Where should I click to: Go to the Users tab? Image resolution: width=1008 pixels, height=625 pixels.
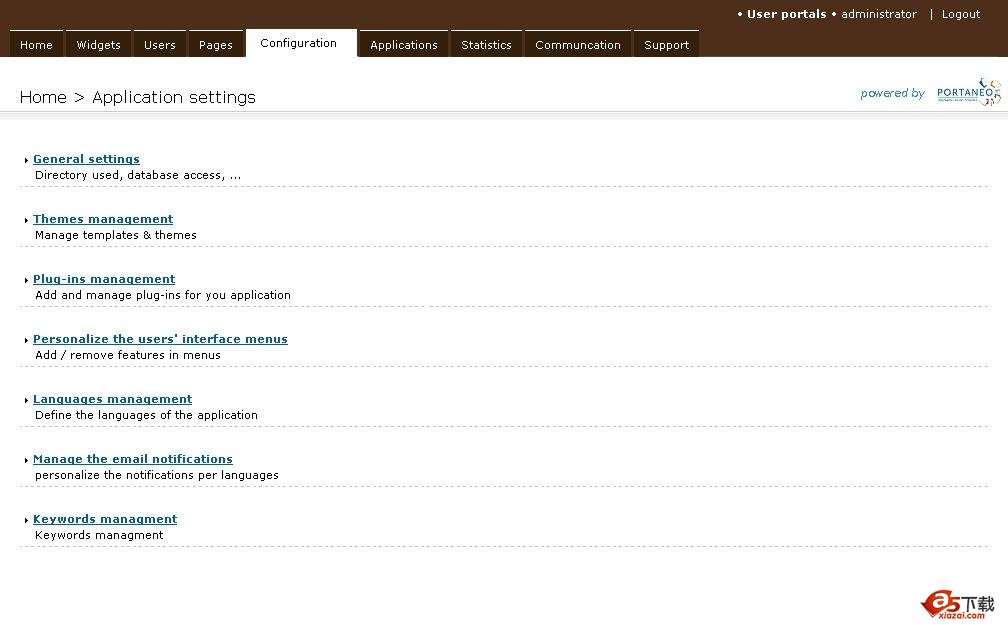159,45
